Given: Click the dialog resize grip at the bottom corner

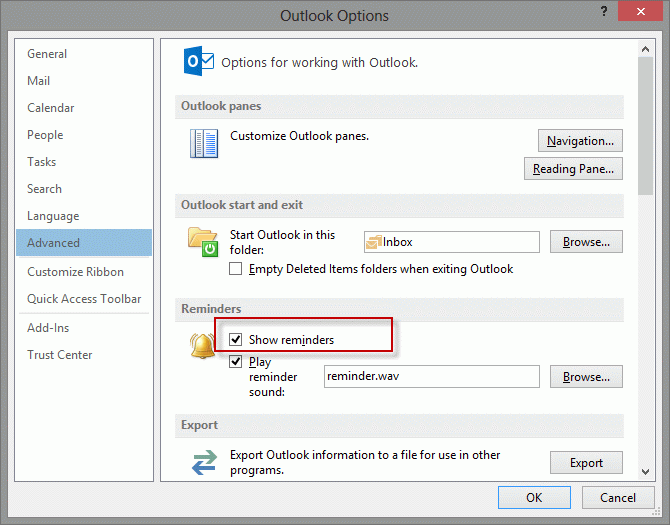Looking at the screenshot, I should (x=656, y=511).
